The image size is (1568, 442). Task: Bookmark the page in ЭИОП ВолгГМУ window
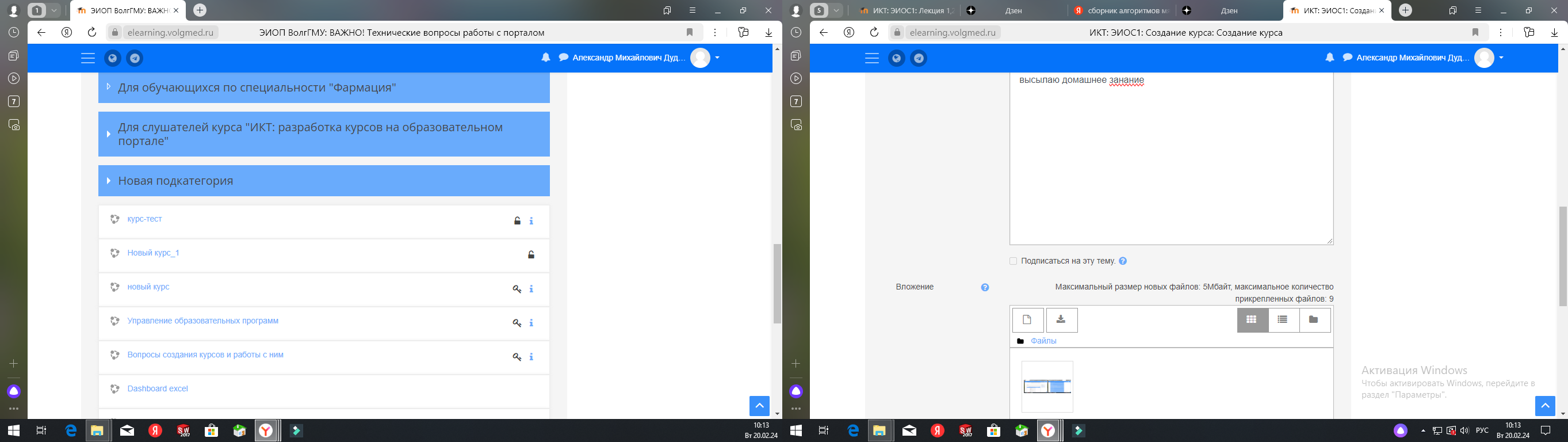point(690,32)
